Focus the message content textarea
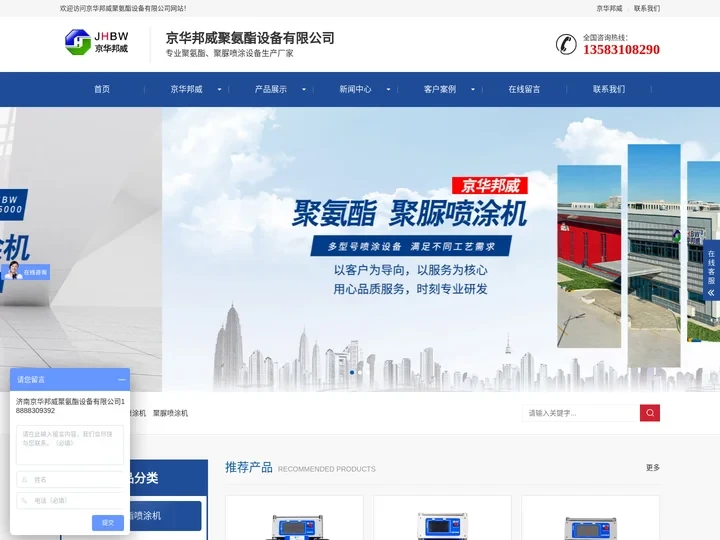 (70, 445)
